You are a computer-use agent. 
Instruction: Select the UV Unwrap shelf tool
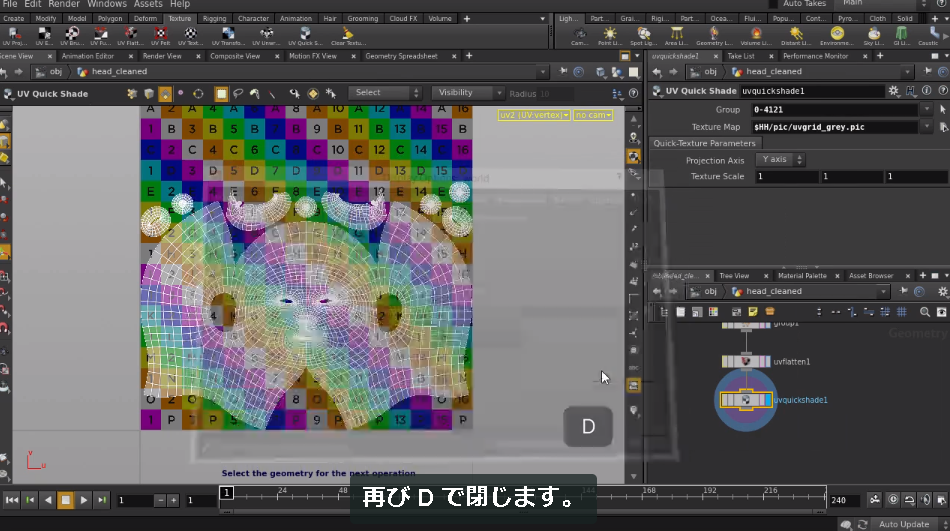click(x=267, y=36)
